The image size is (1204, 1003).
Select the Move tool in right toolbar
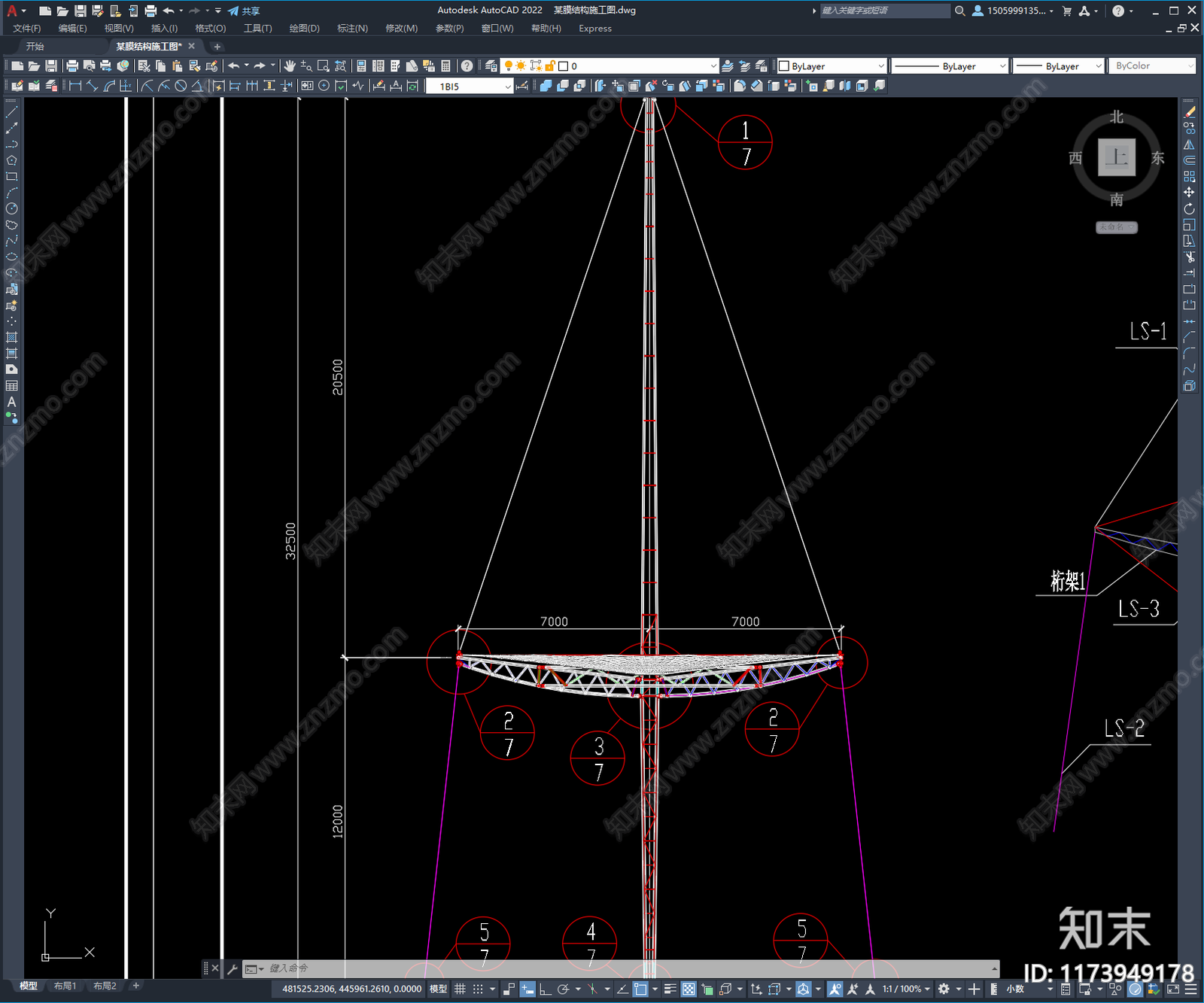[1189, 193]
